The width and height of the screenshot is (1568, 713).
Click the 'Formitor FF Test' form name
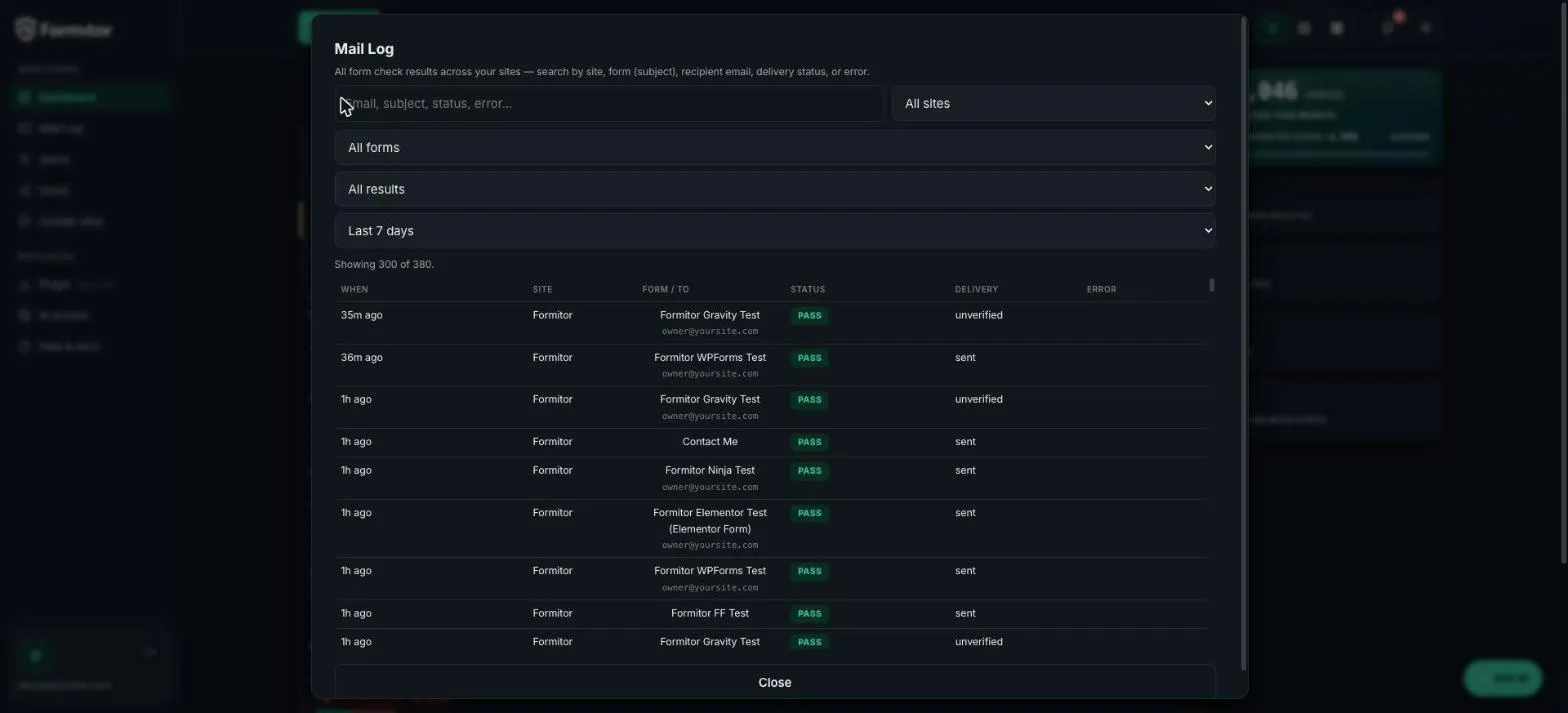click(710, 614)
